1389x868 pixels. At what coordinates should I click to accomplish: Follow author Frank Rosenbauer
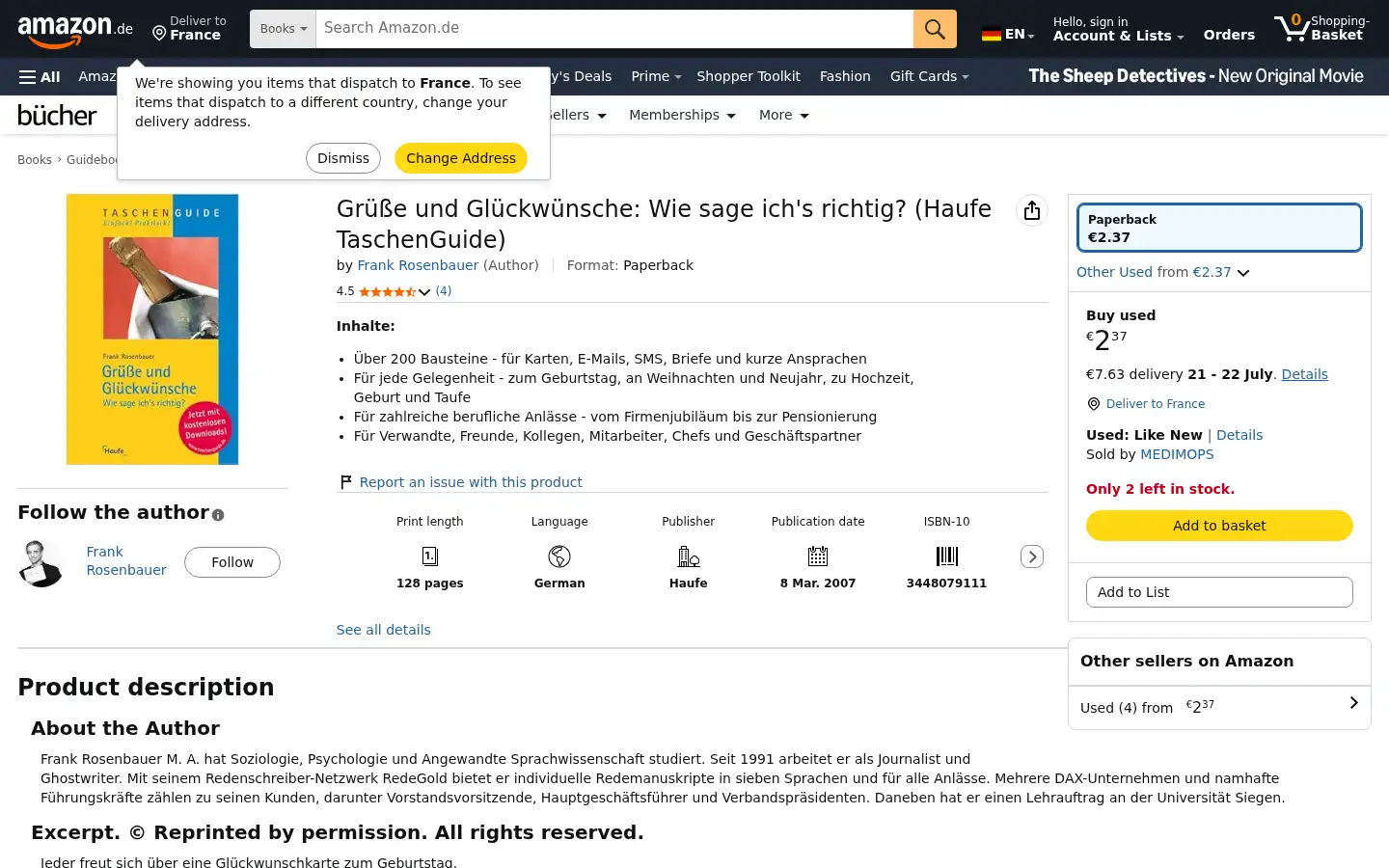tap(232, 562)
